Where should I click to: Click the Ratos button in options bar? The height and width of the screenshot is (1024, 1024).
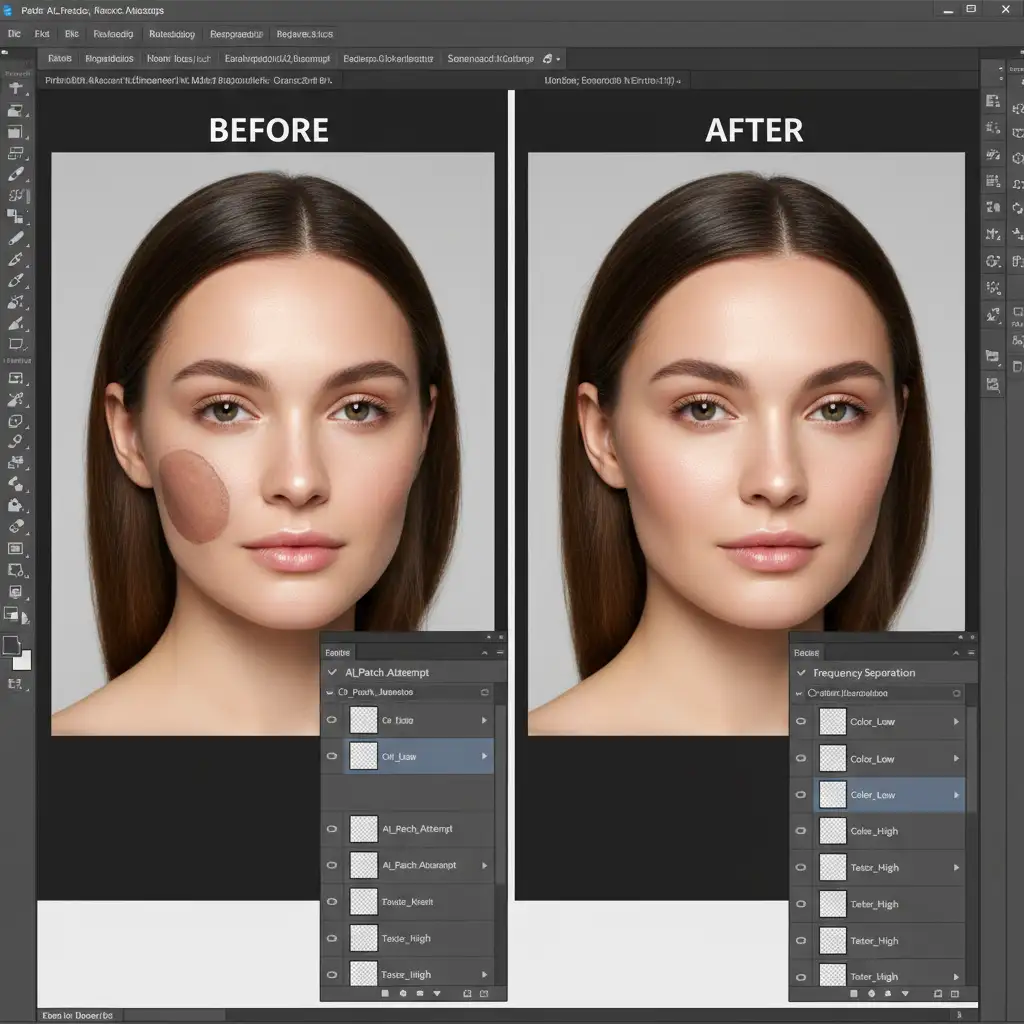pyautogui.click(x=60, y=59)
